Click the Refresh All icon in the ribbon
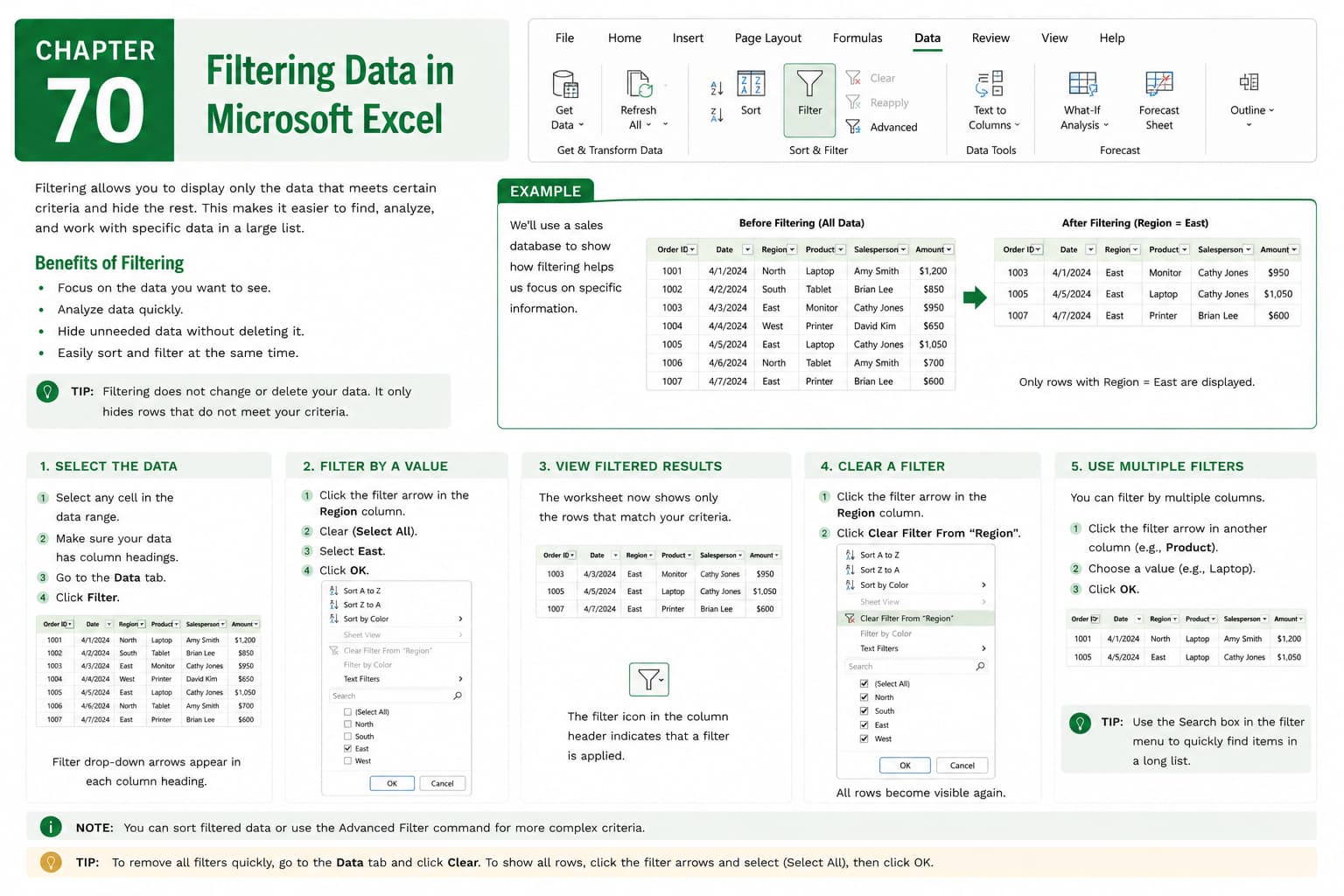This screenshot has height=896, width=1344. [640, 84]
